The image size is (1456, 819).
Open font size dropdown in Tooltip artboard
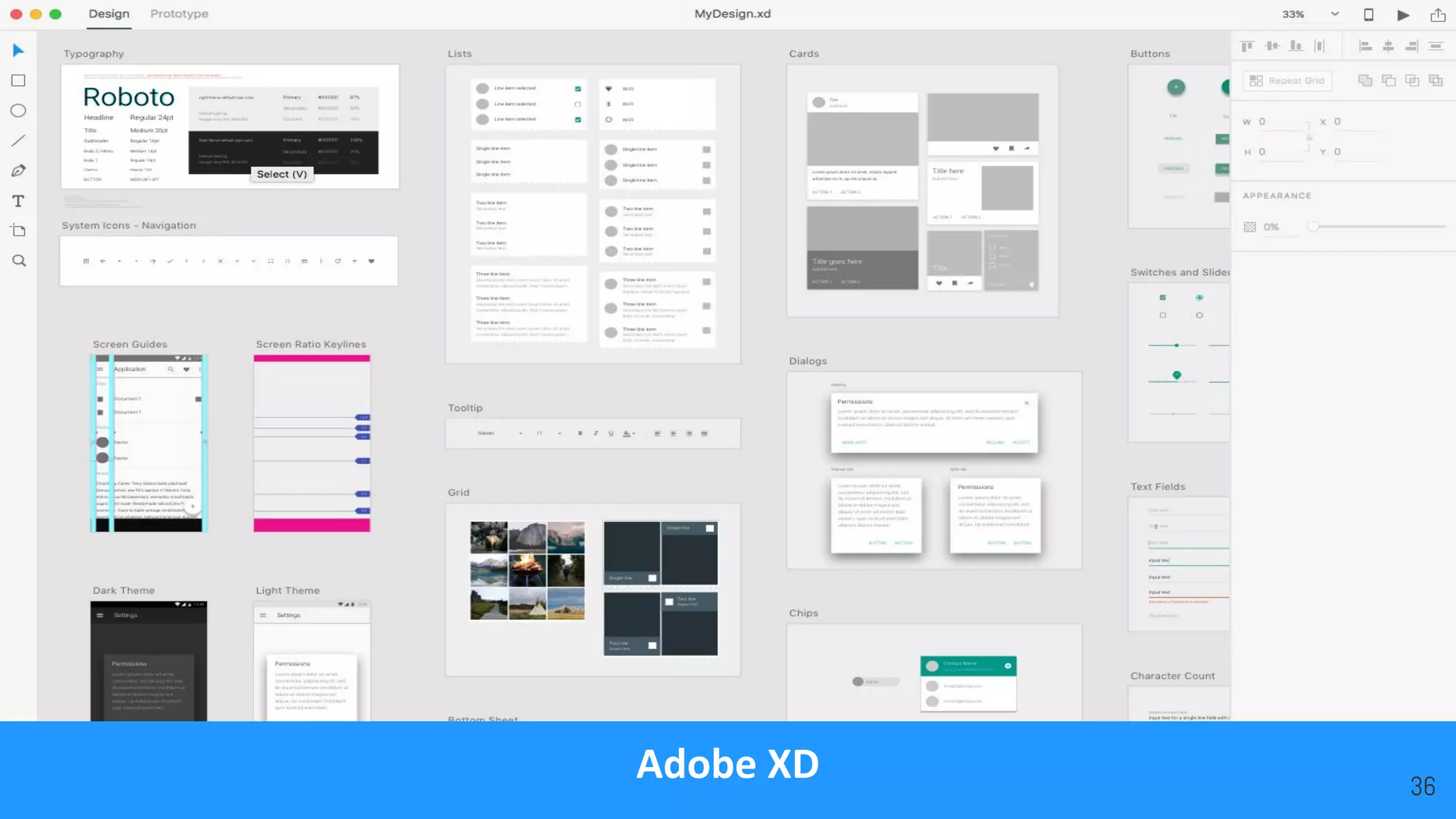pos(560,434)
